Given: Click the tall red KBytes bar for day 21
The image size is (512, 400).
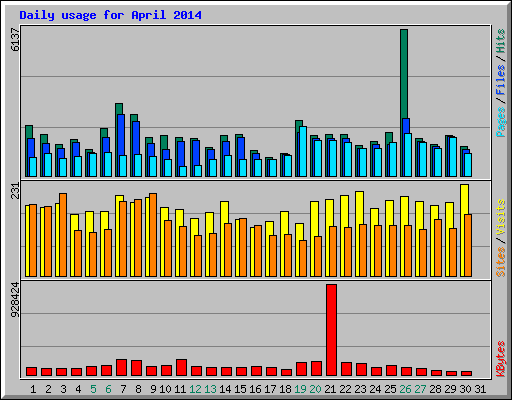Looking at the screenshot, I should coord(331,330).
